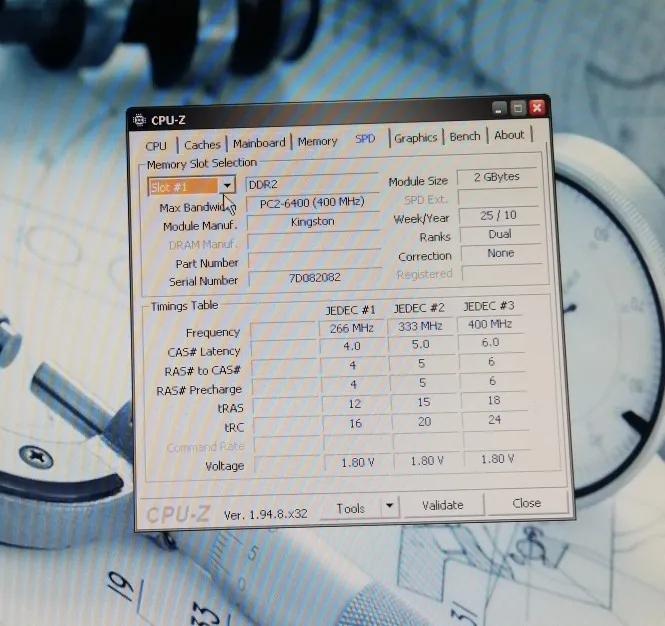
Task: Click the JEDEC #1 column header
Action: coord(350,310)
